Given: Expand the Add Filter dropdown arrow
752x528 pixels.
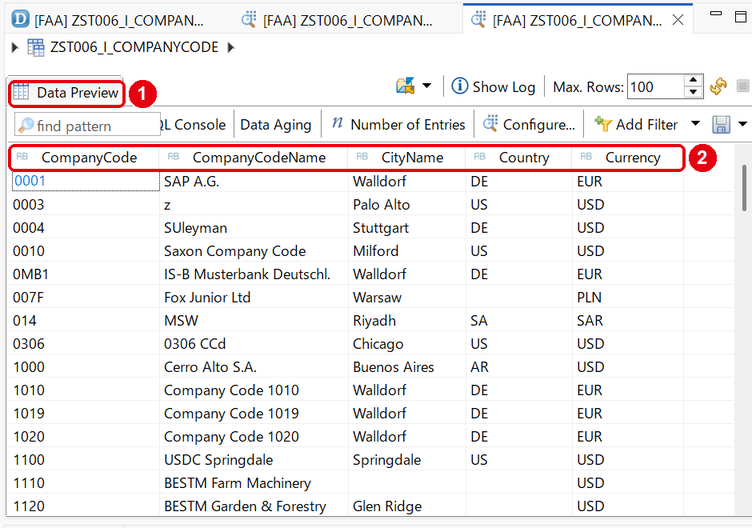Looking at the screenshot, I should click(x=695, y=124).
